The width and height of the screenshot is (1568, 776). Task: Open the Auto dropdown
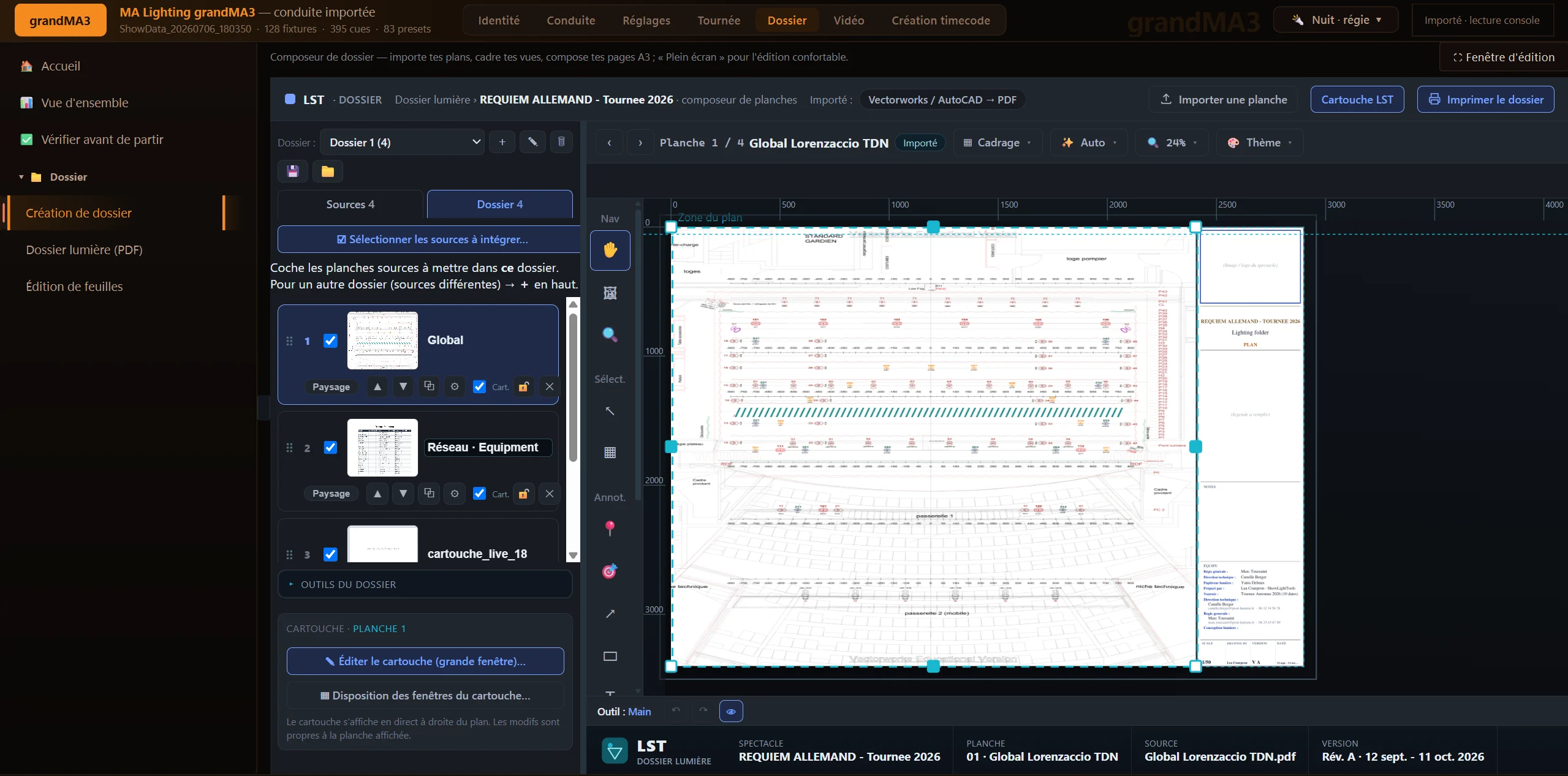[x=1089, y=143]
